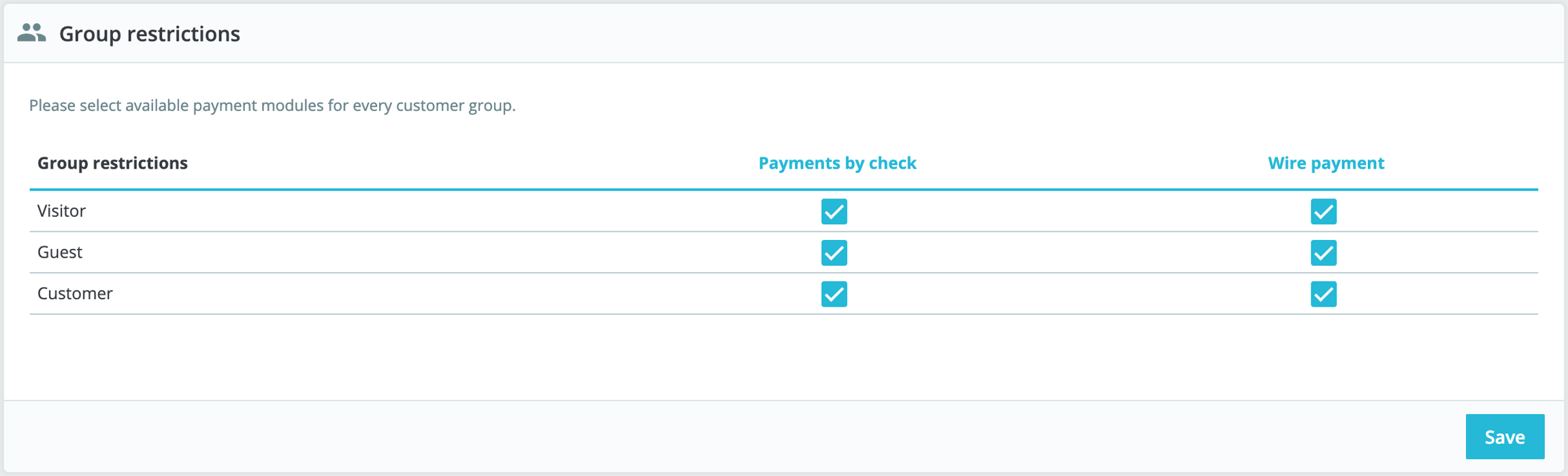Image resolution: width=1568 pixels, height=476 pixels.
Task: Uncheck Payments by check for Visitor
Action: click(834, 211)
